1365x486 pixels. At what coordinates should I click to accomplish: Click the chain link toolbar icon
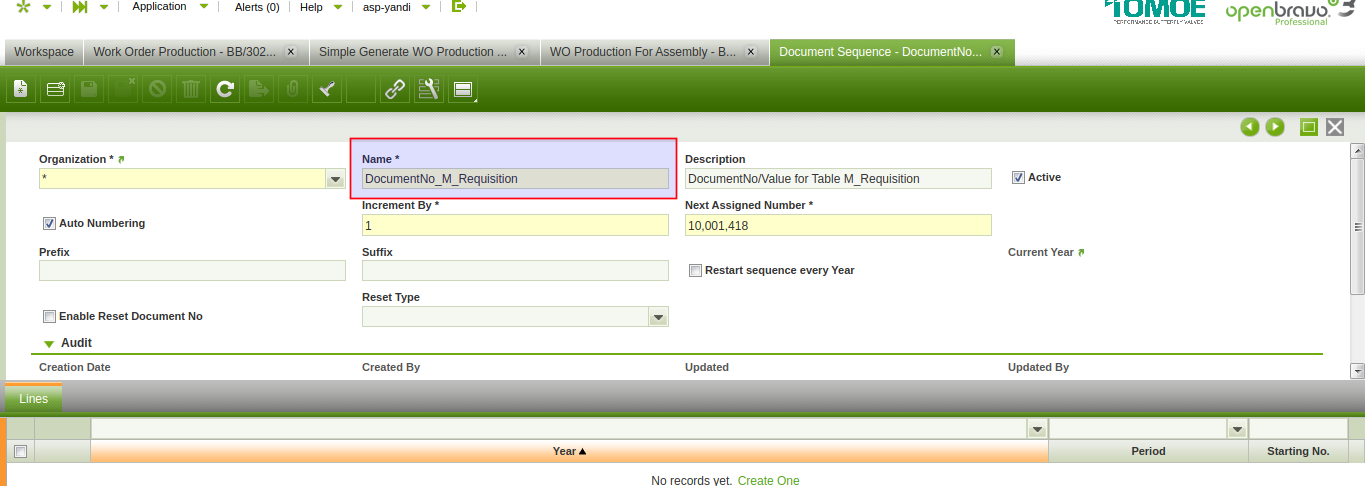pyautogui.click(x=396, y=90)
